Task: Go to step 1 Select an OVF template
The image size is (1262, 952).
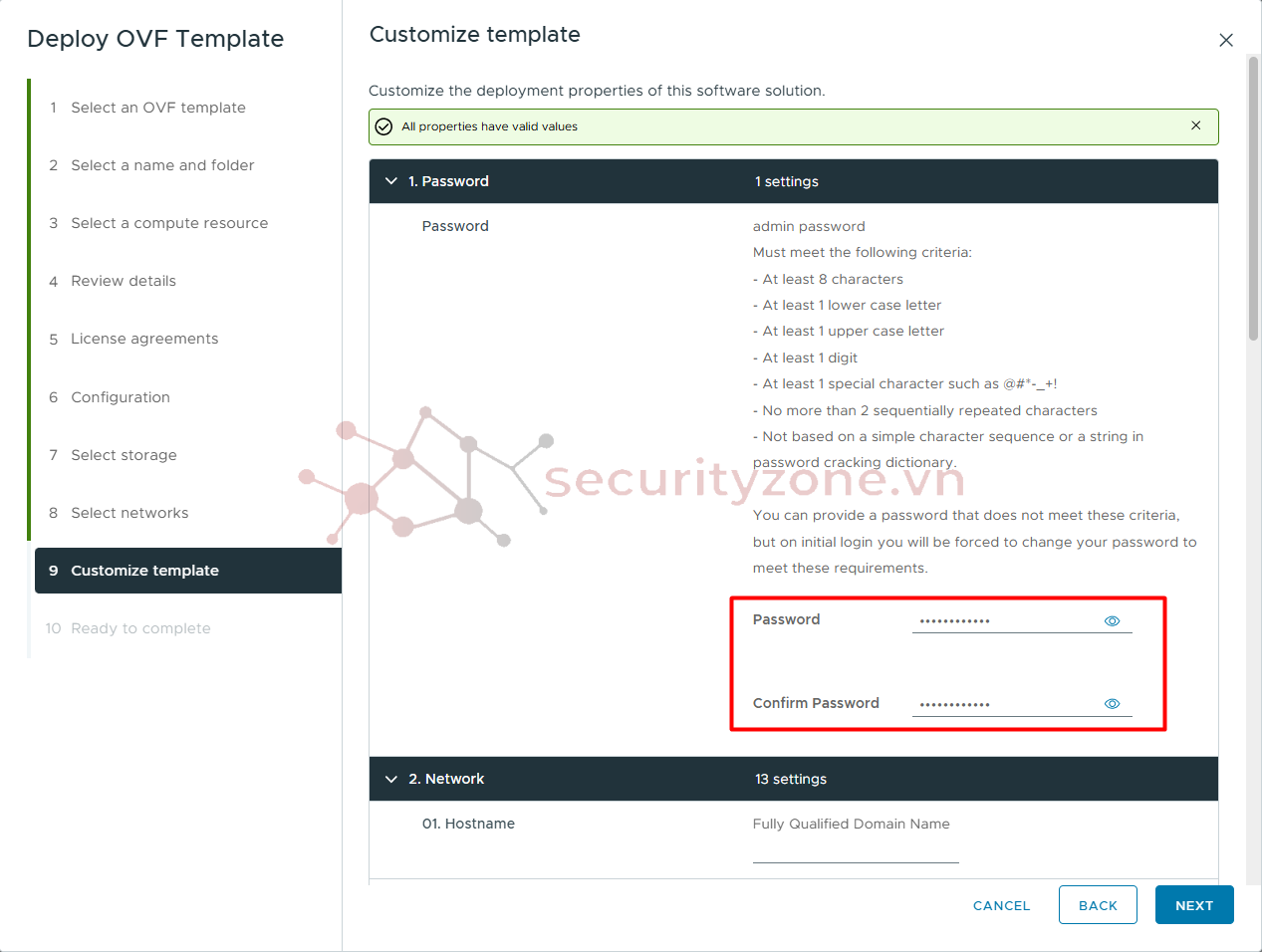Action: tap(158, 108)
